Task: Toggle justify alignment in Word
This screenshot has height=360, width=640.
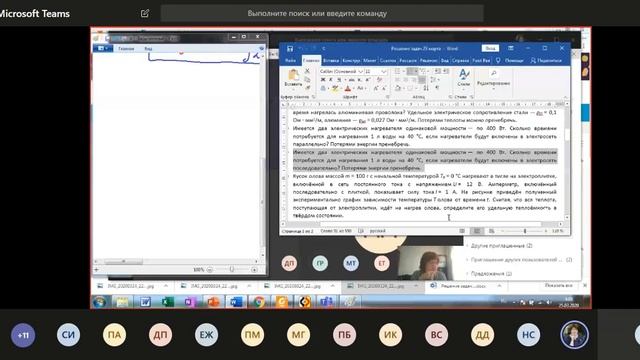Action: click(x=422, y=80)
